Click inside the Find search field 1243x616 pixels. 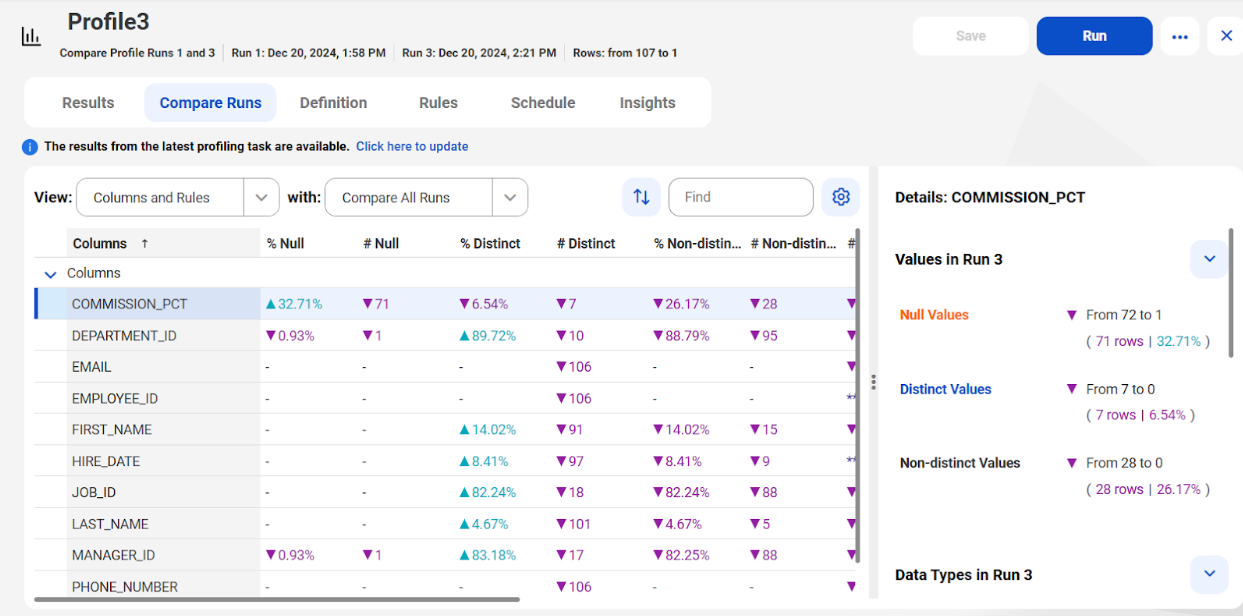point(740,197)
